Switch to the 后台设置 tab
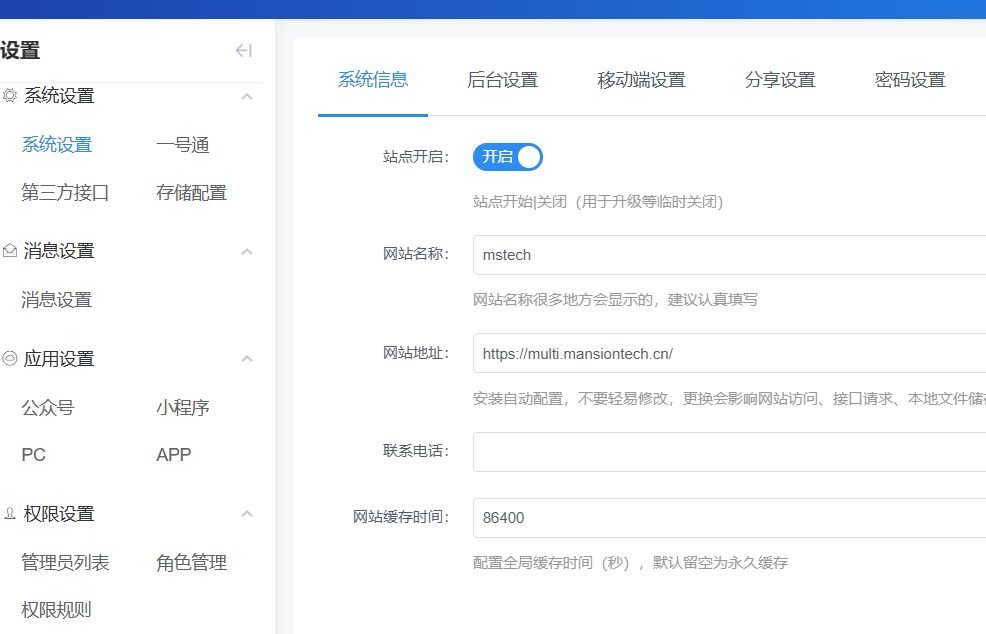 502,80
